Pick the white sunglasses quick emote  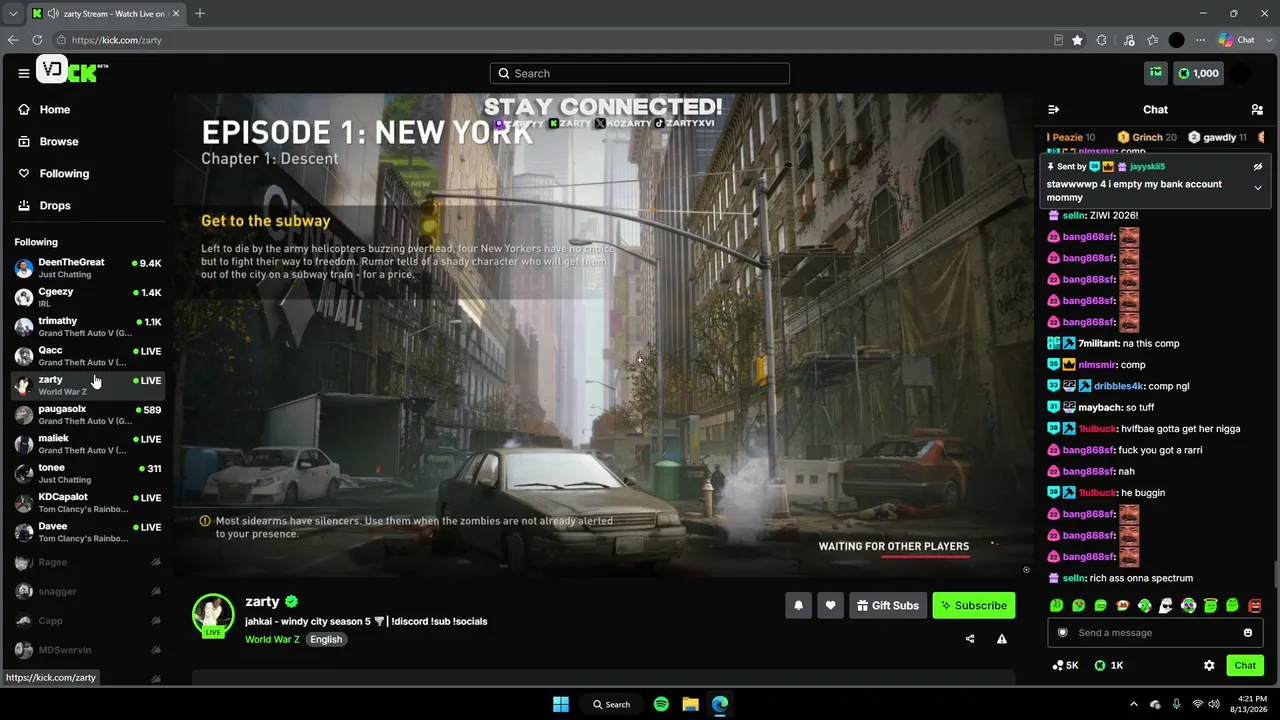click(x=1166, y=605)
